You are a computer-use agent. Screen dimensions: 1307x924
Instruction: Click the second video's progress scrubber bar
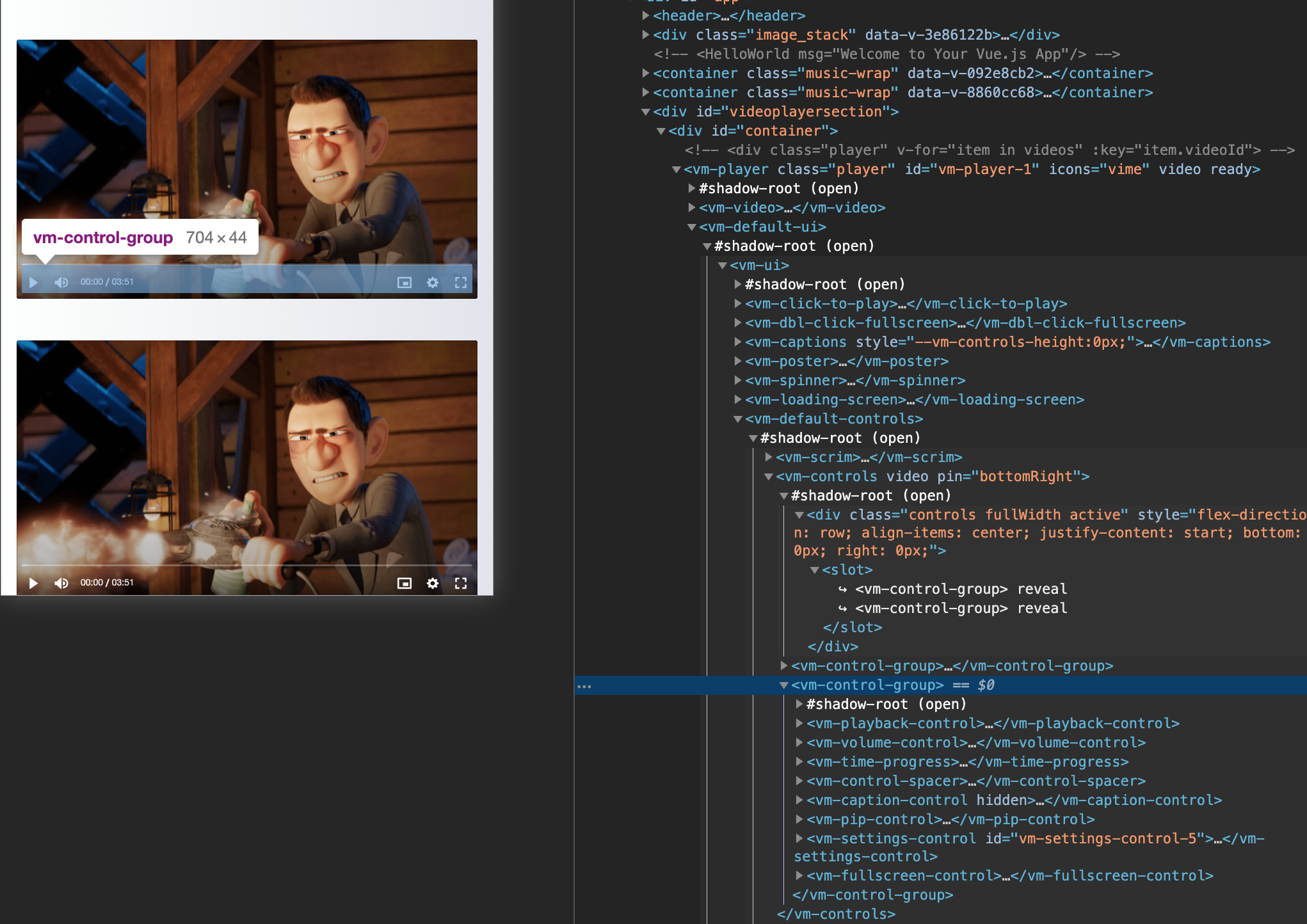pos(247,565)
